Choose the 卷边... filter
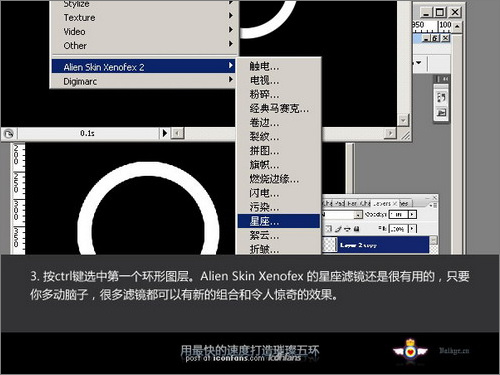Image resolution: width=500 pixels, height=375 pixels. pos(279,123)
